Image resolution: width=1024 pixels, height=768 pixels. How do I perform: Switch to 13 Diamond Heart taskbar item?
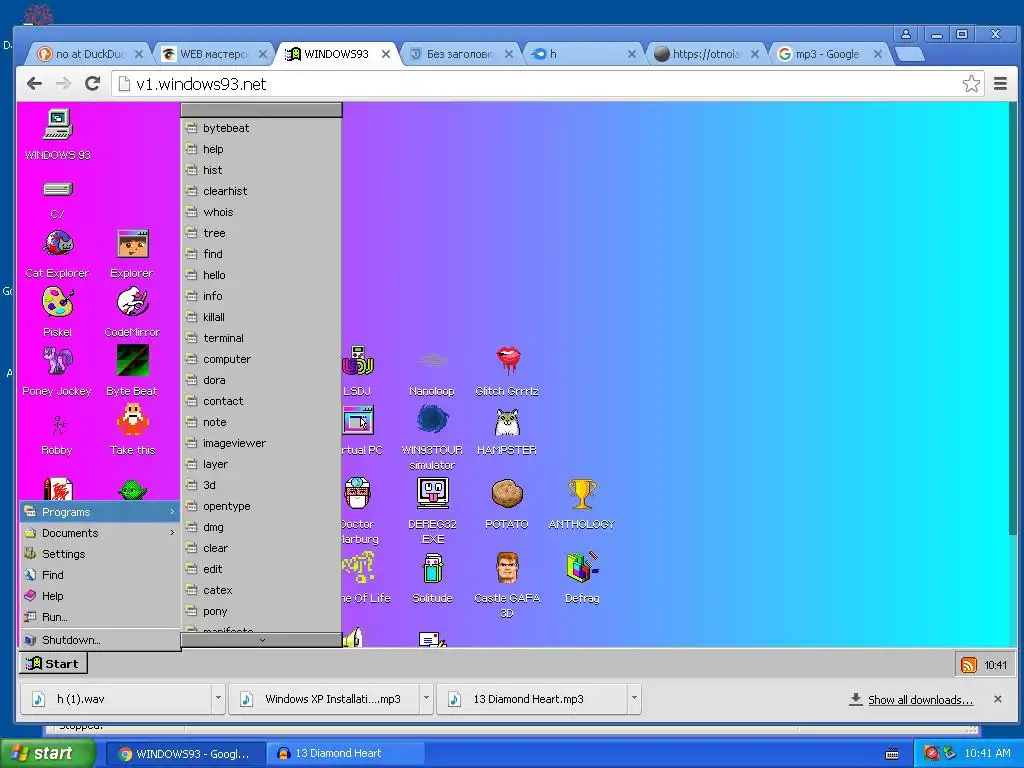pos(346,754)
